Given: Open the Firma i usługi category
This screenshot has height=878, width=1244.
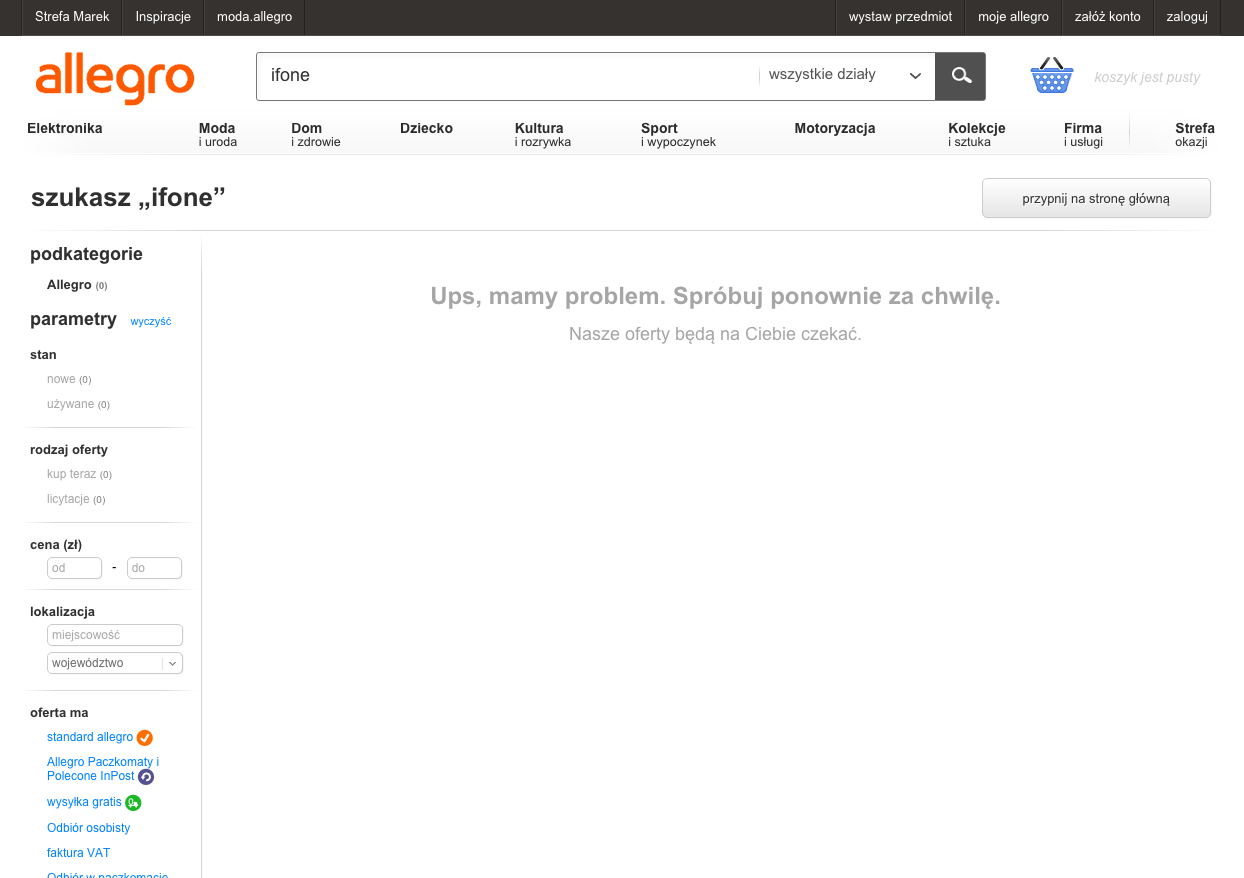Looking at the screenshot, I should point(1083,135).
